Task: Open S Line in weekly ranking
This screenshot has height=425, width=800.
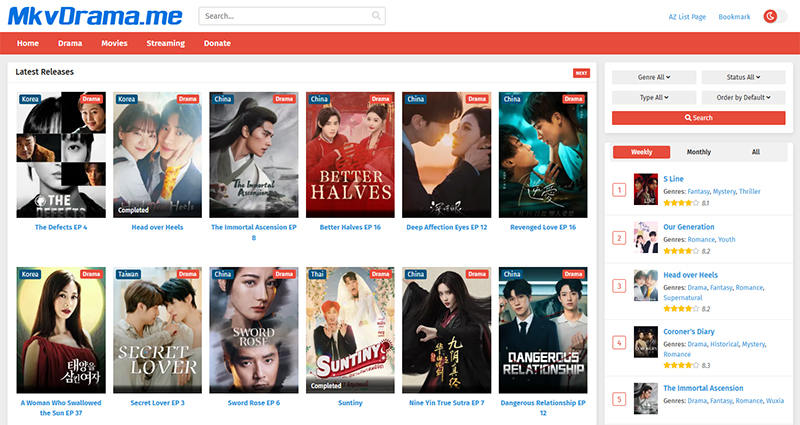Action: (x=673, y=179)
